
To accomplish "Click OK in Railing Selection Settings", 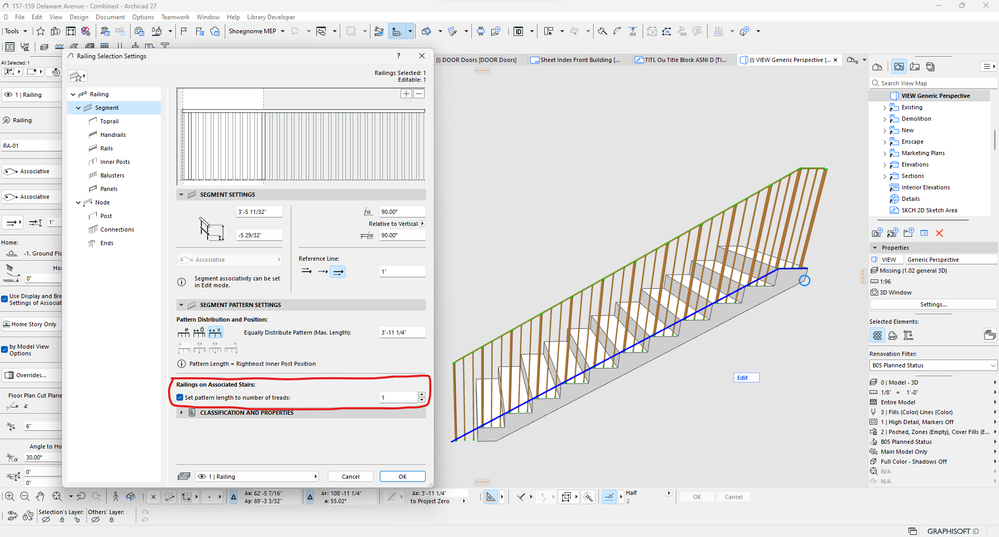I will coord(402,476).
